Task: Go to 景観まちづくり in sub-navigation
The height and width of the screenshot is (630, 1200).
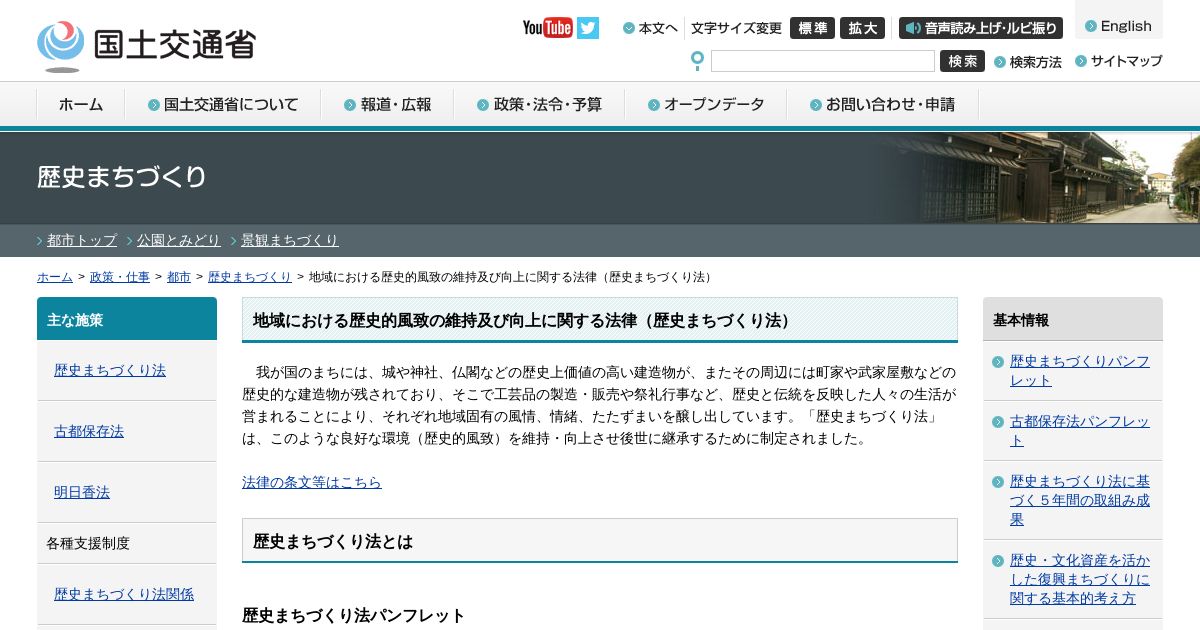Action: (x=290, y=240)
